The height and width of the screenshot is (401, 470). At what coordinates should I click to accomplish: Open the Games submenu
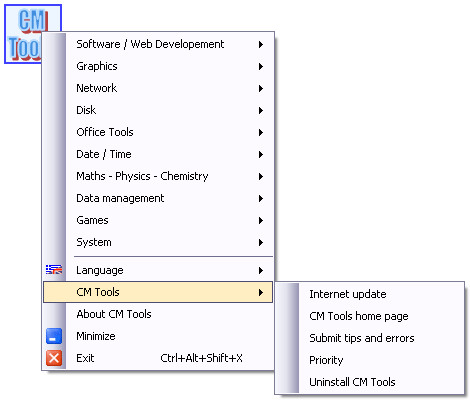158,220
